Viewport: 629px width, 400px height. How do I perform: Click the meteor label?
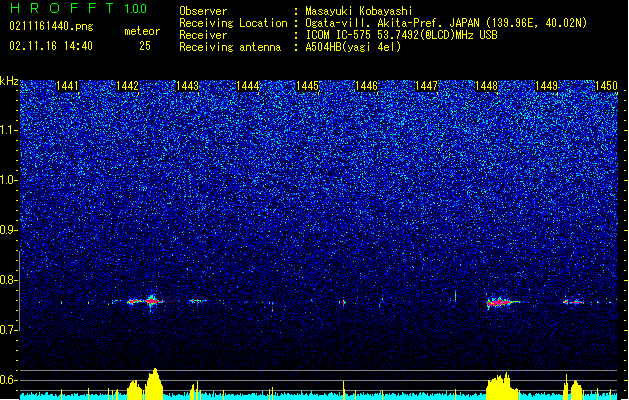(x=142, y=31)
